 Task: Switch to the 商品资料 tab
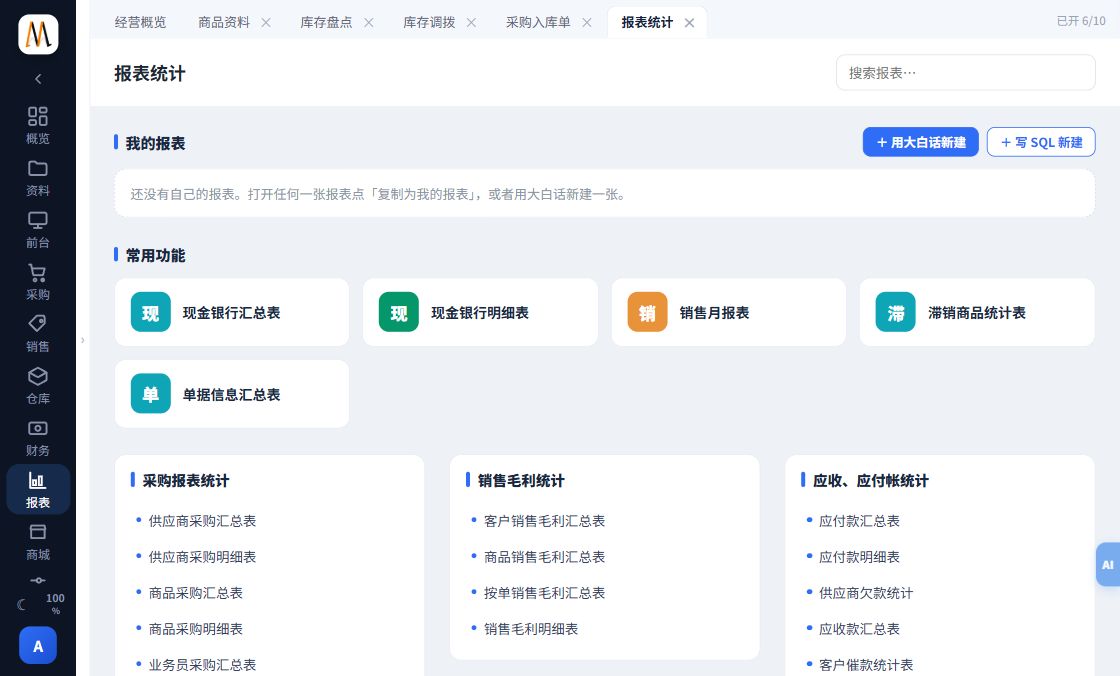pyautogui.click(x=224, y=22)
